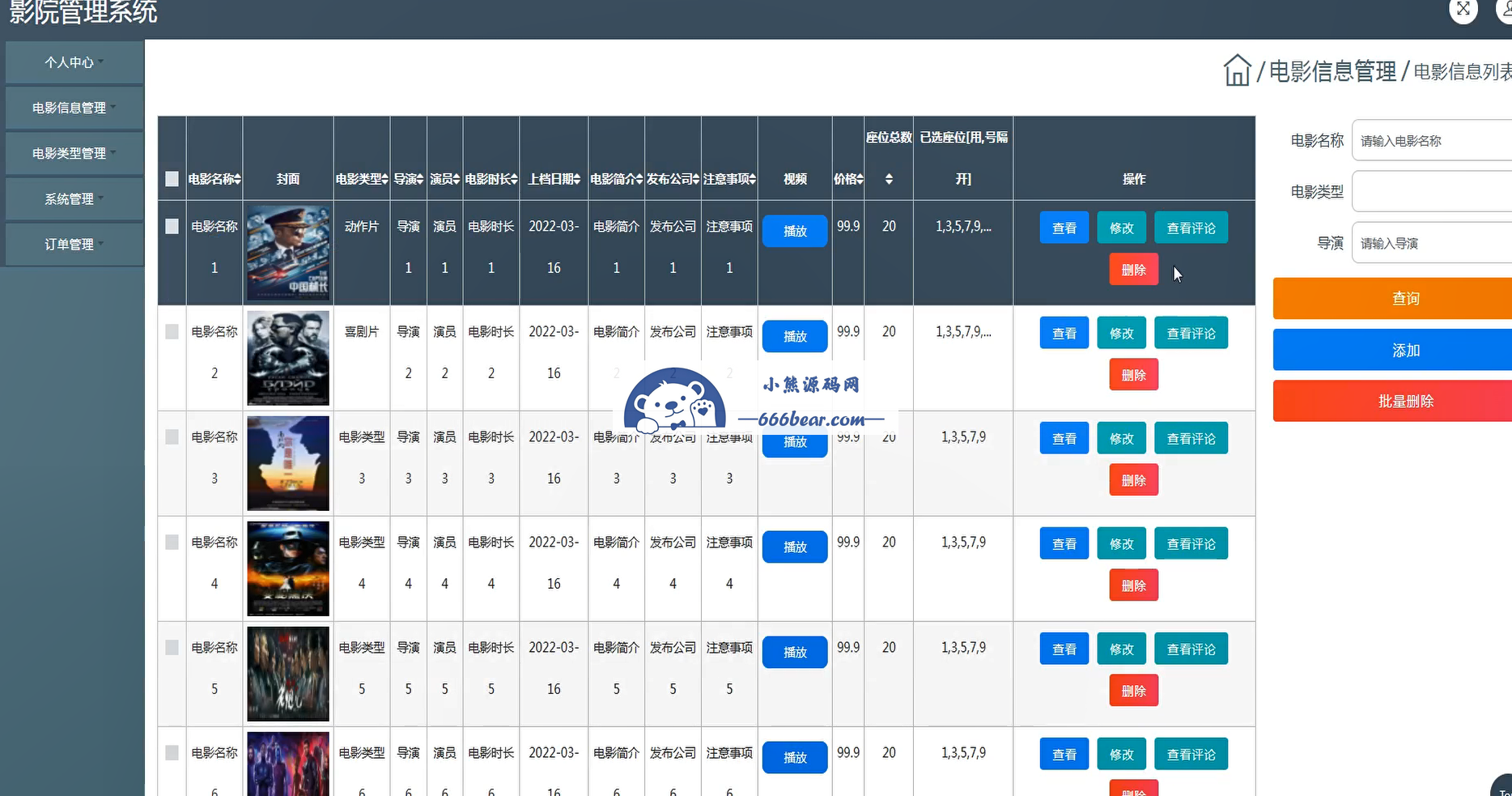Screen dimensions: 1512x796
Task: Check the row checkbox for 电影名称6
Action: pos(172,753)
